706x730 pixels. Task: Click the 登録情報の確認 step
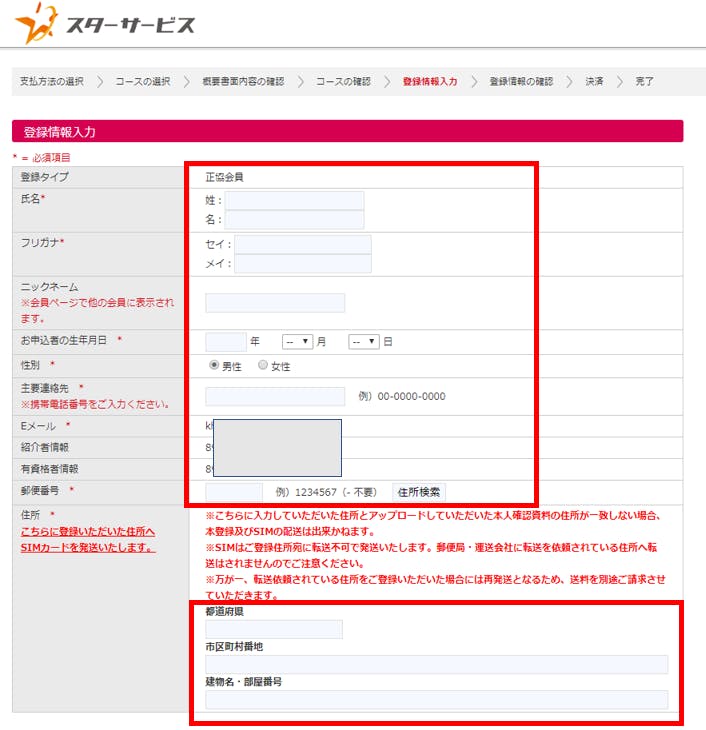click(520, 81)
